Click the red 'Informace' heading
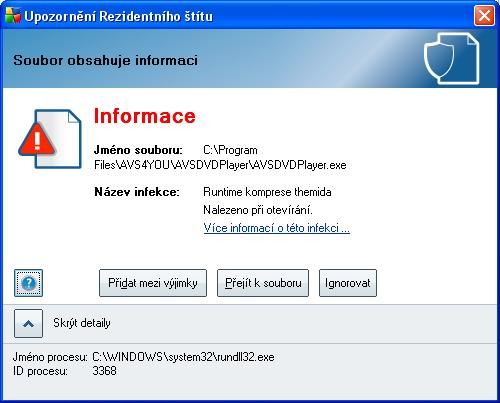 point(145,116)
